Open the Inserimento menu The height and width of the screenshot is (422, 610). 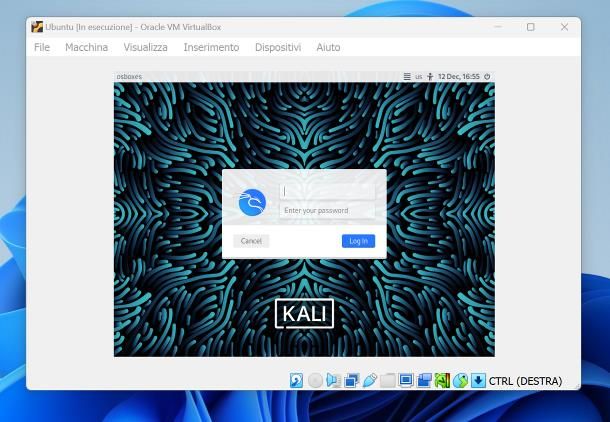pos(211,47)
